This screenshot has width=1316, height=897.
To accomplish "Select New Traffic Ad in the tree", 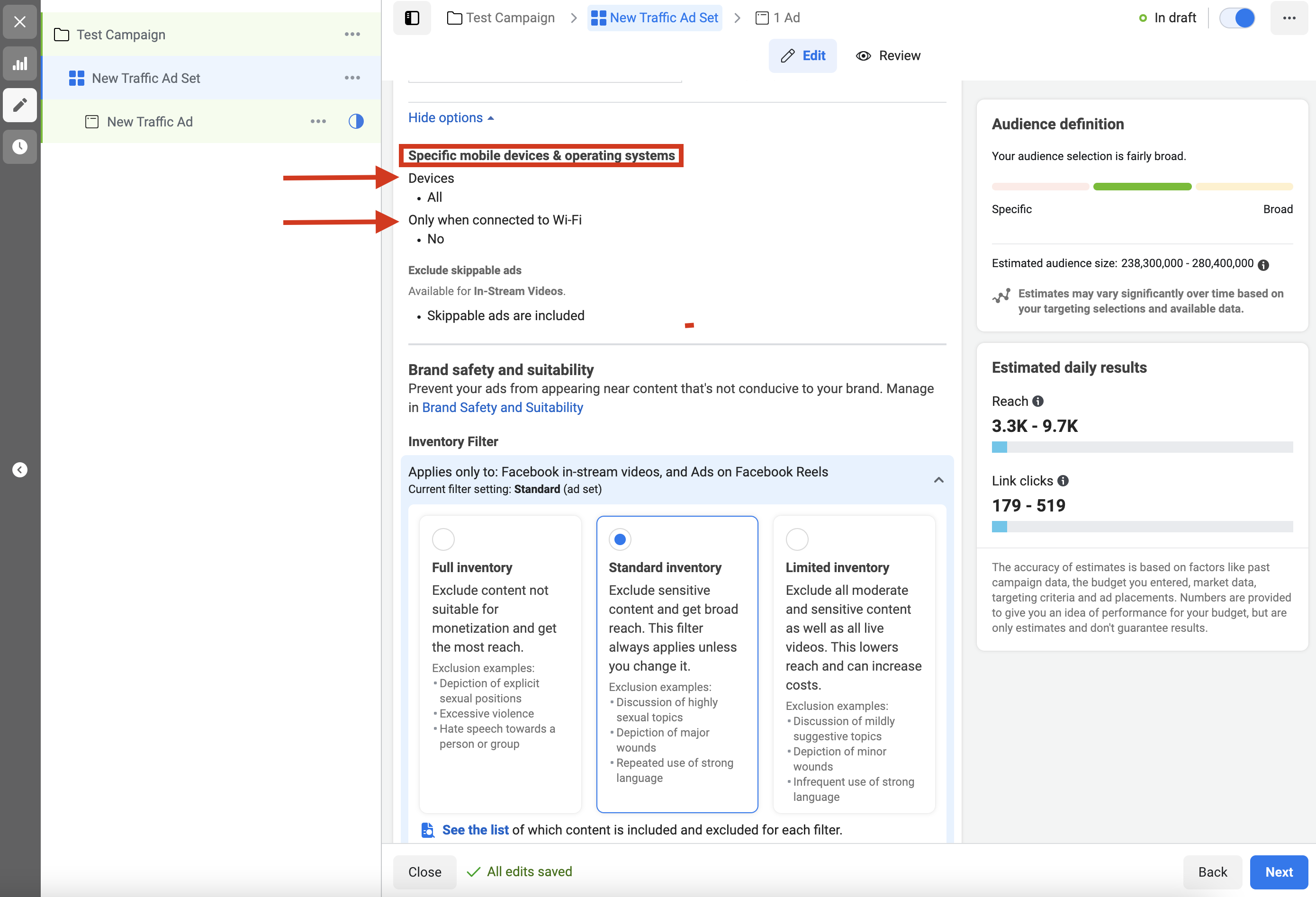I will (x=150, y=122).
